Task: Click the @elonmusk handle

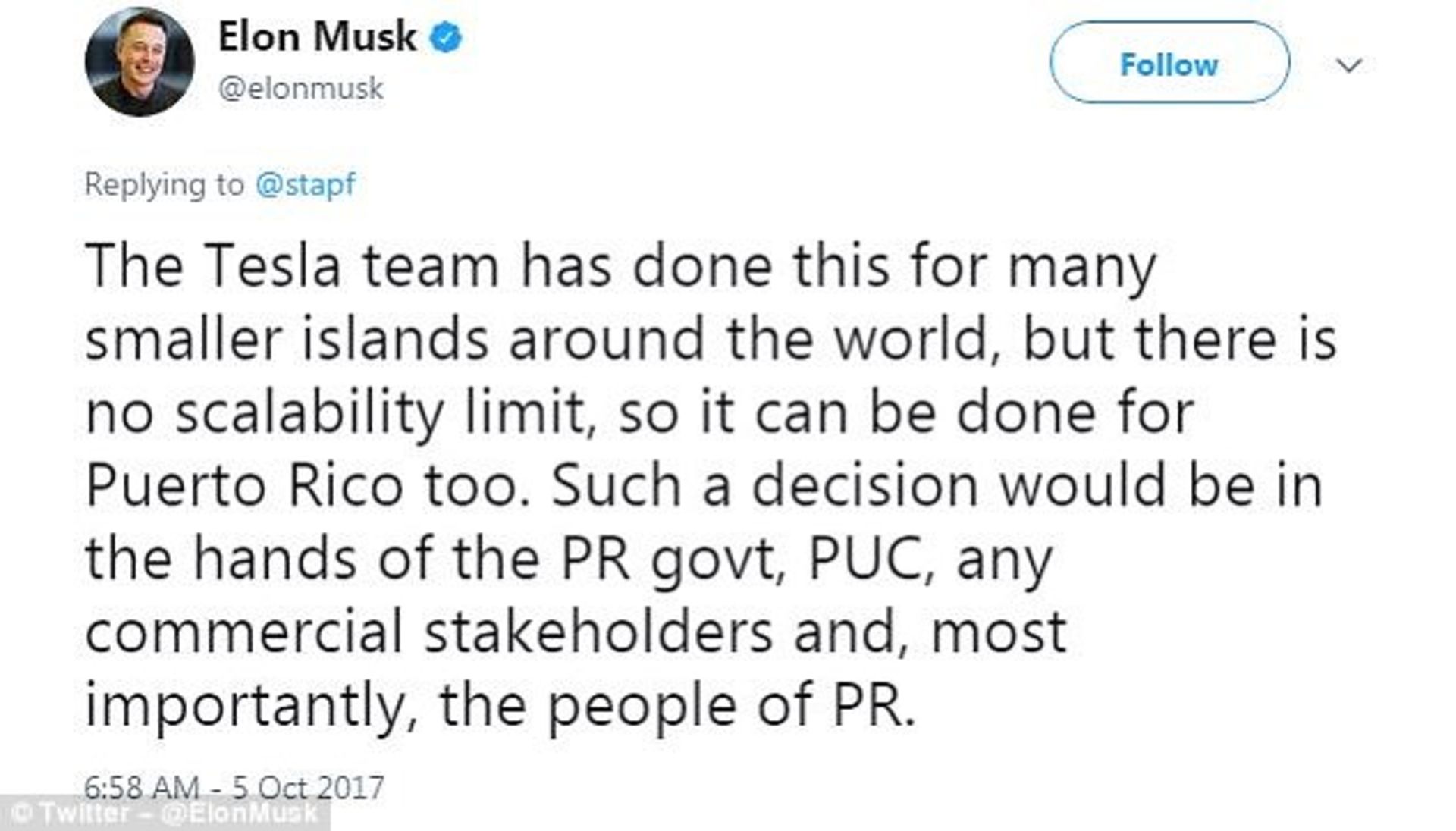Action: (300, 89)
